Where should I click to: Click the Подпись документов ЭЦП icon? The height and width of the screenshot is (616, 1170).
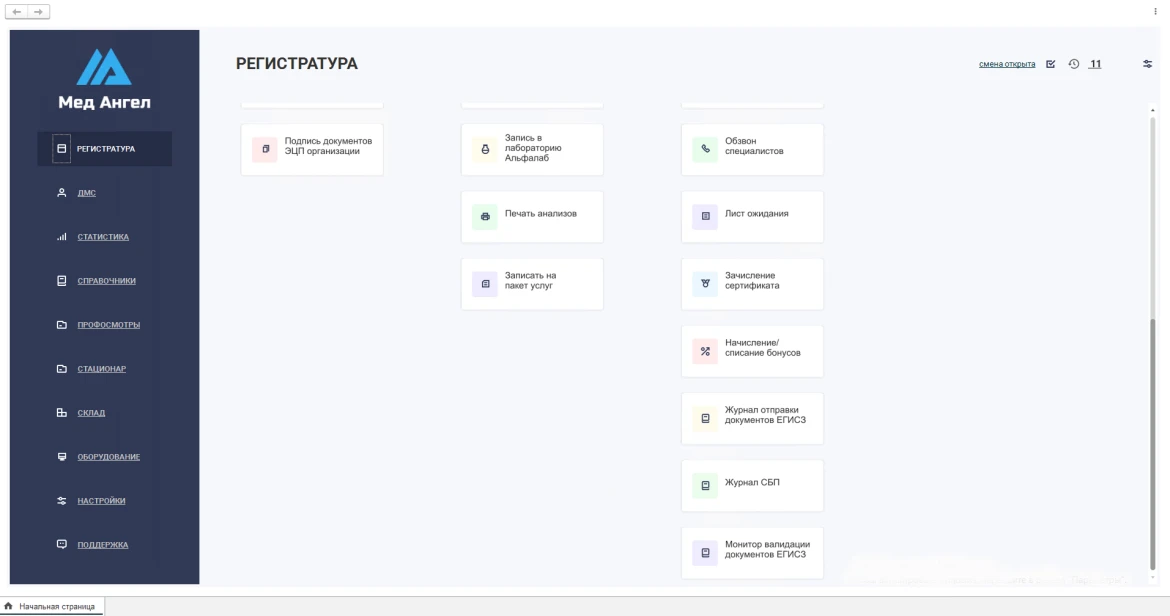265,149
